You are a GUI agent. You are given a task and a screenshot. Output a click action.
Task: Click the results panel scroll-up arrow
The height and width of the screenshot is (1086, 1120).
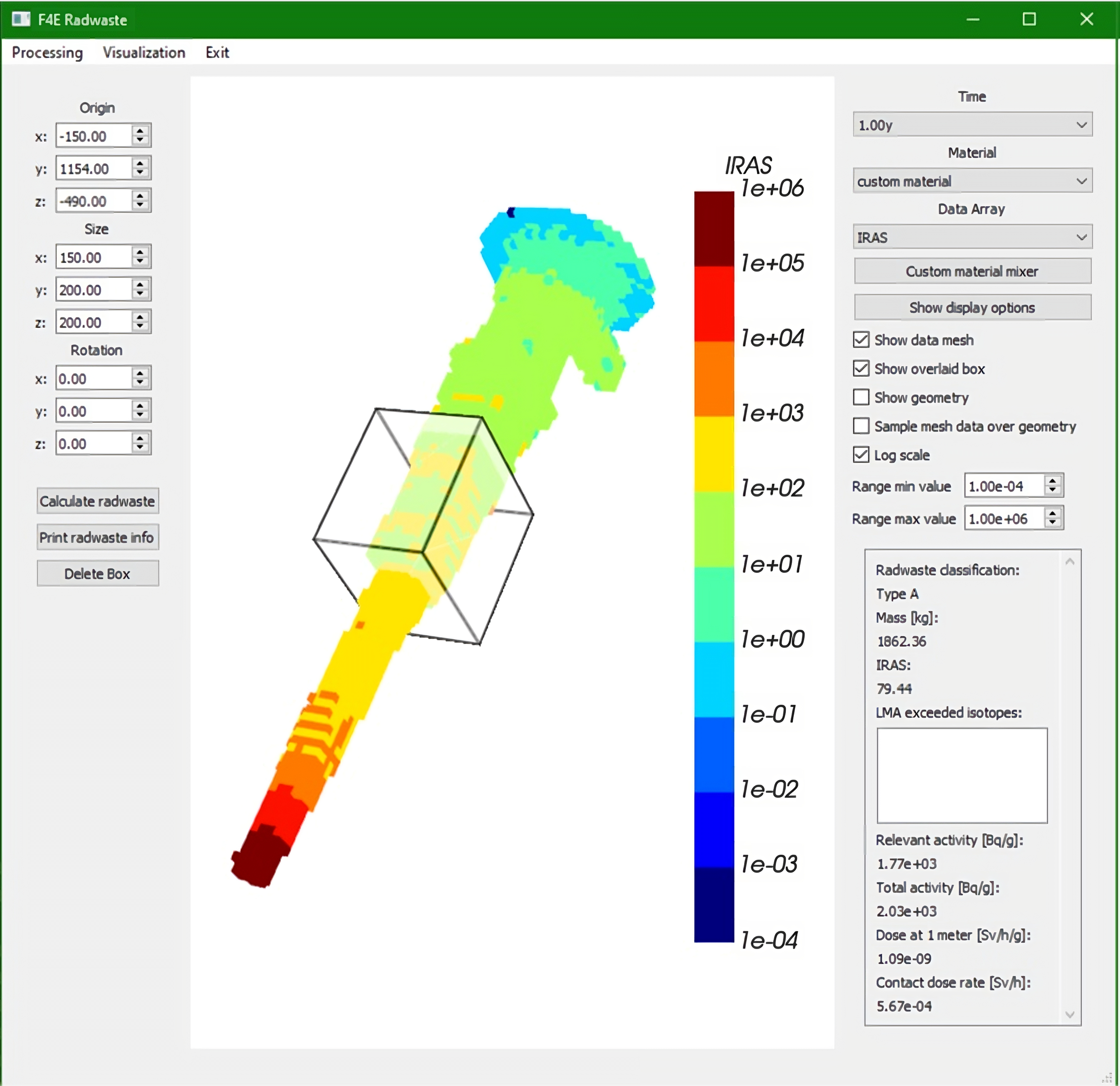coord(1070,561)
